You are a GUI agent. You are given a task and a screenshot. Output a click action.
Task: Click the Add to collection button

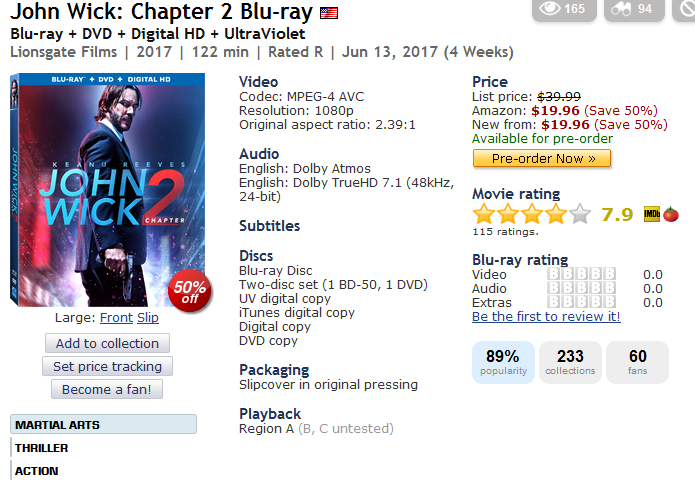click(107, 343)
